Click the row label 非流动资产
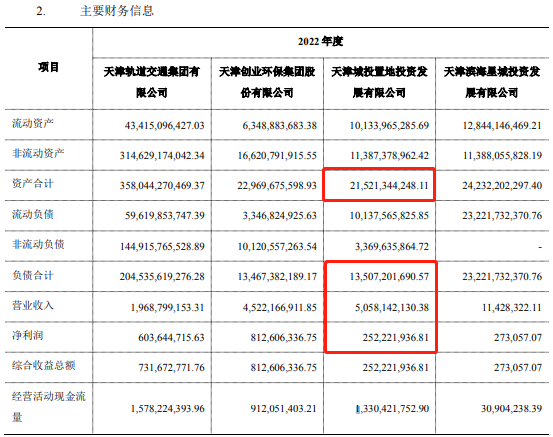The height and width of the screenshot is (437, 553). [38, 153]
